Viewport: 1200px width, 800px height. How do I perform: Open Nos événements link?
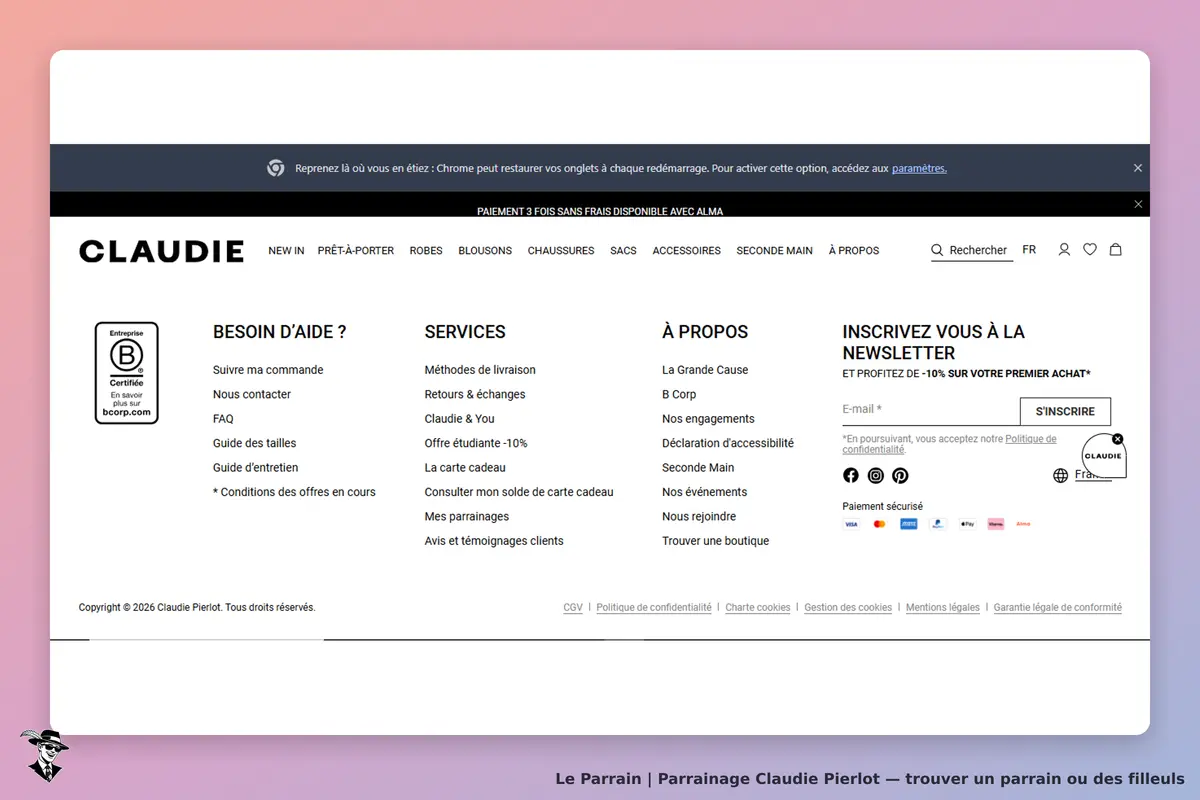705,492
